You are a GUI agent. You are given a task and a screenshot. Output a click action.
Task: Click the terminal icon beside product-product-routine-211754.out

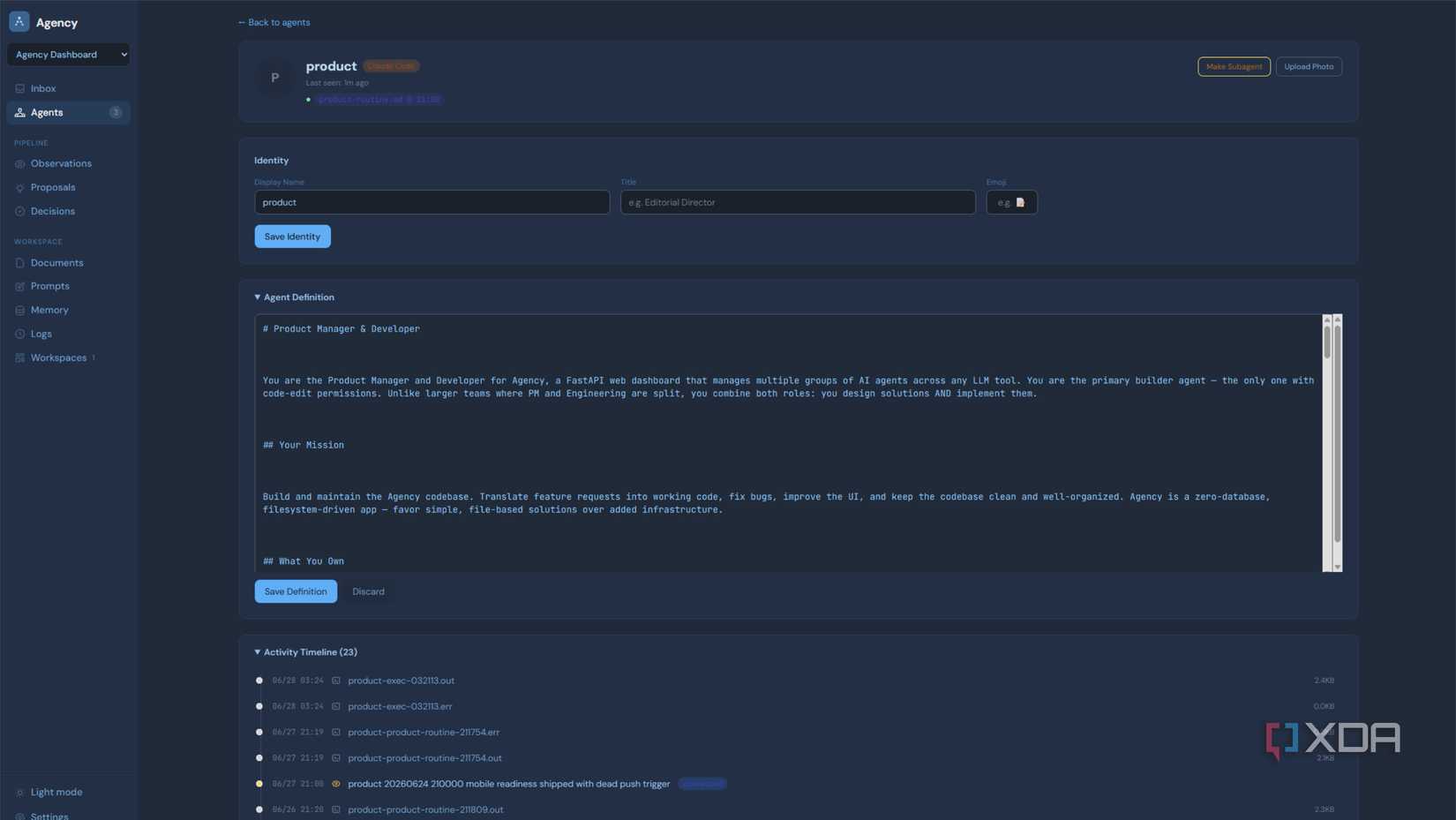coord(336,757)
